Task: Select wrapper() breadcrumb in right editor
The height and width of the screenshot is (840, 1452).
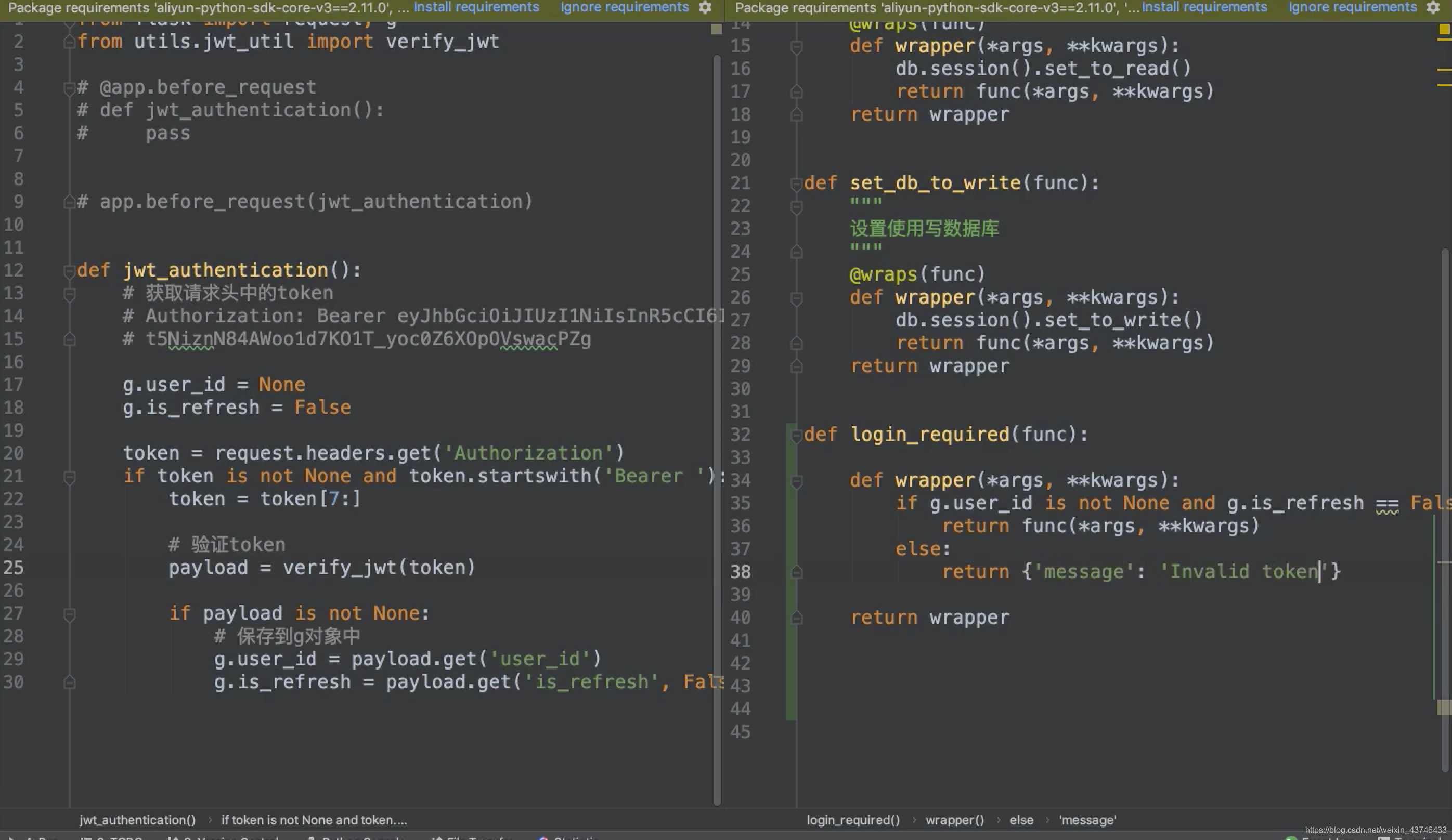Action: coord(954,820)
